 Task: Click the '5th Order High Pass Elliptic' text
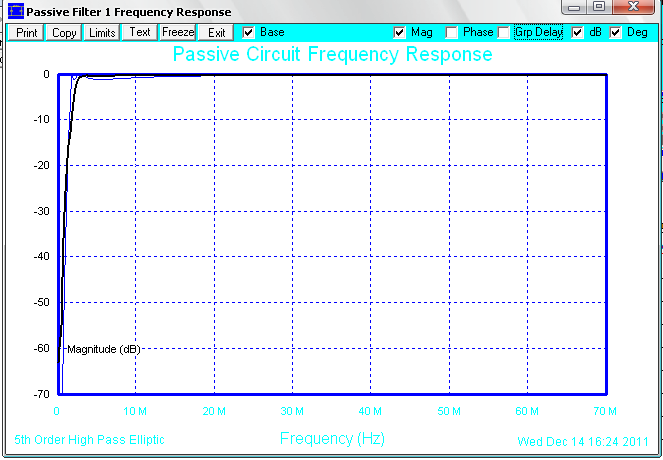(x=89, y=440)
